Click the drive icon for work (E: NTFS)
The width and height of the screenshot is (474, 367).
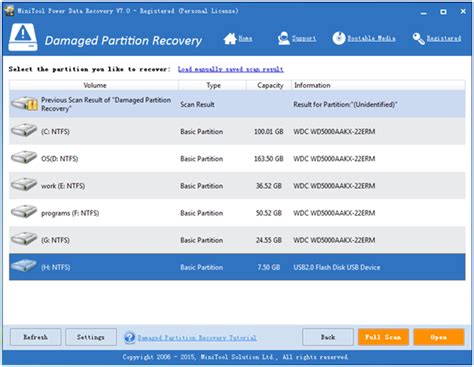(x=24, y=184)
